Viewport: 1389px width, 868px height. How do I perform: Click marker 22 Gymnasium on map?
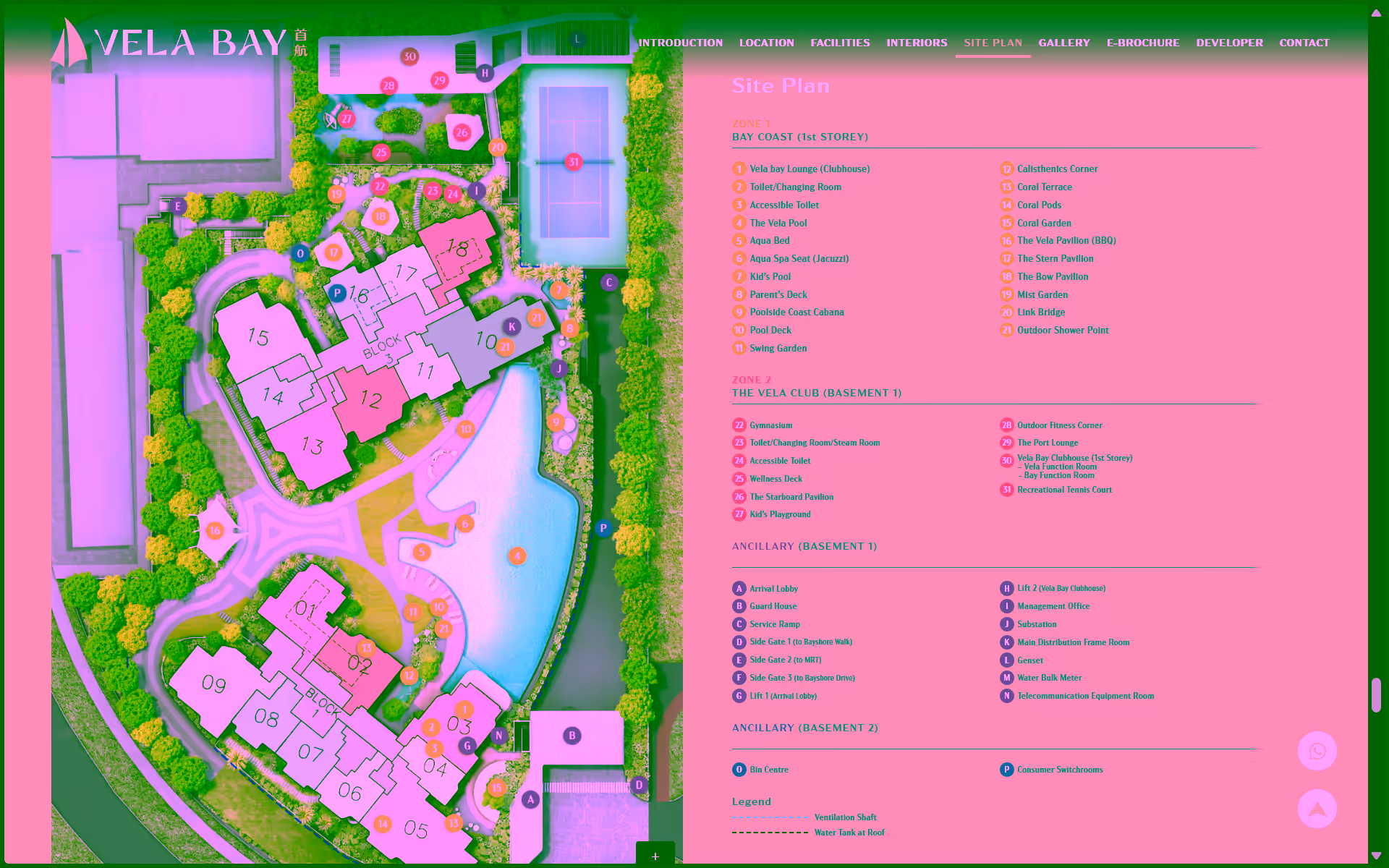point(380,186)
